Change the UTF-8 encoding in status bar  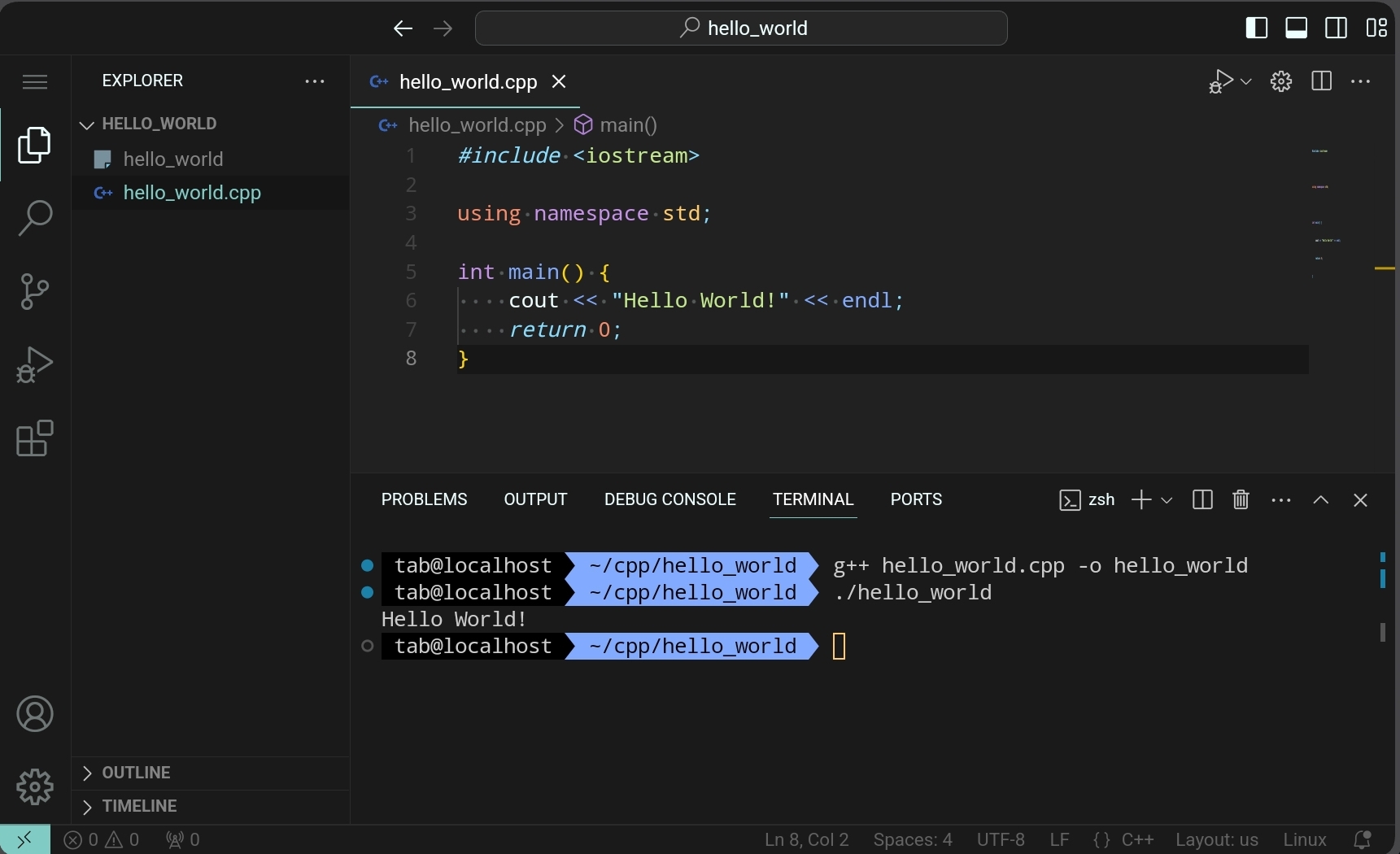coord(1000,839)
